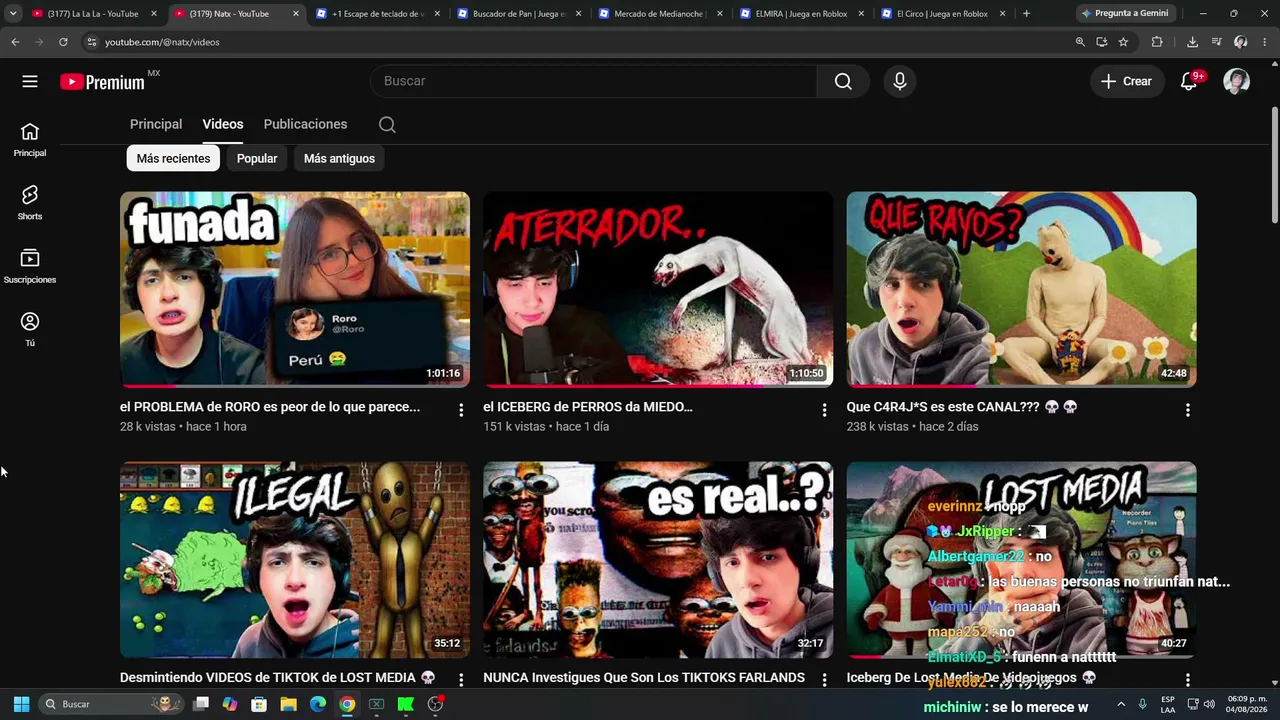Open Suscripciones in the left sidebar

click(x=30, y=266)
